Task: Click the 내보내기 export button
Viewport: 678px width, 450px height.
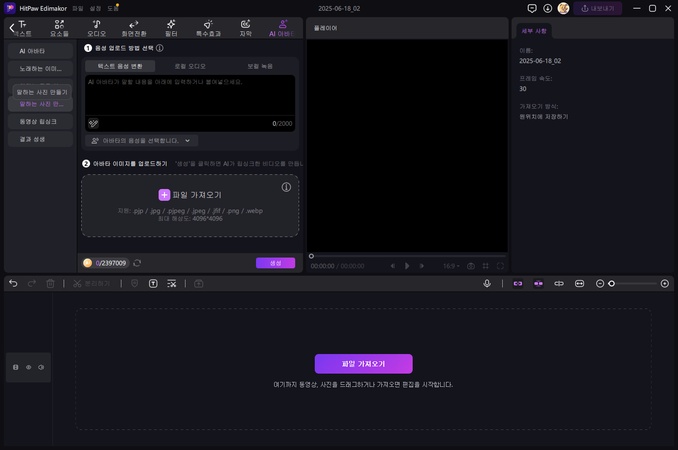Action: point(598,8)
